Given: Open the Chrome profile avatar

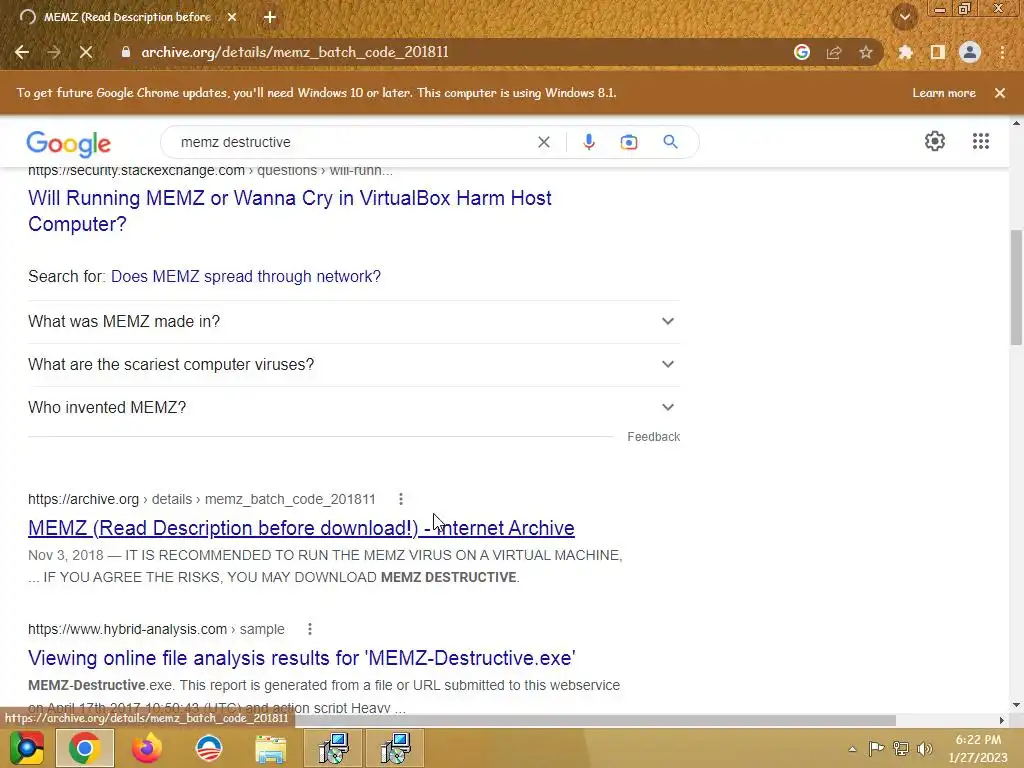Looking at the screenshot, I should click(970, 52).
